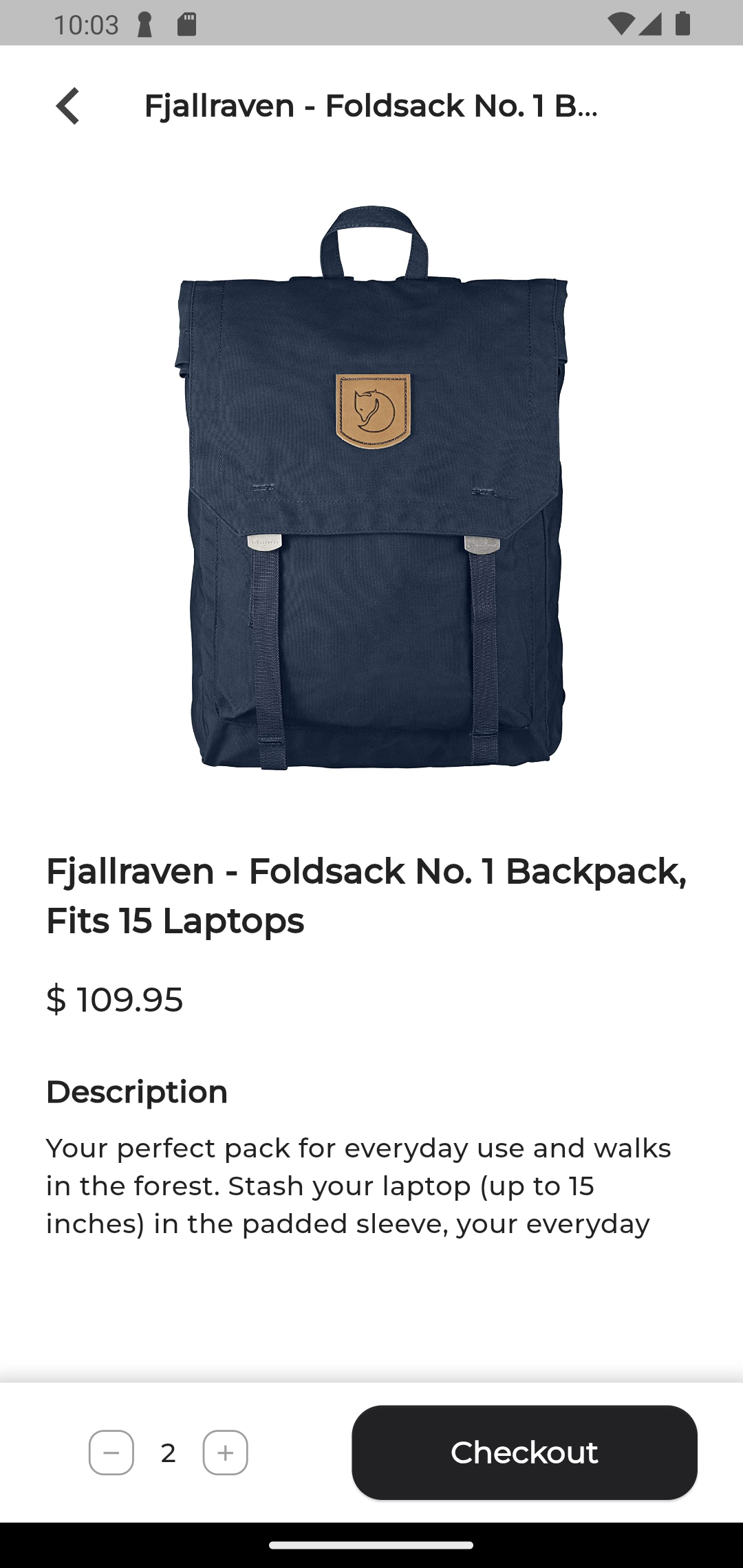
Task: Tap the fox logo patch on backpack
Action: (x=373, y=410)
